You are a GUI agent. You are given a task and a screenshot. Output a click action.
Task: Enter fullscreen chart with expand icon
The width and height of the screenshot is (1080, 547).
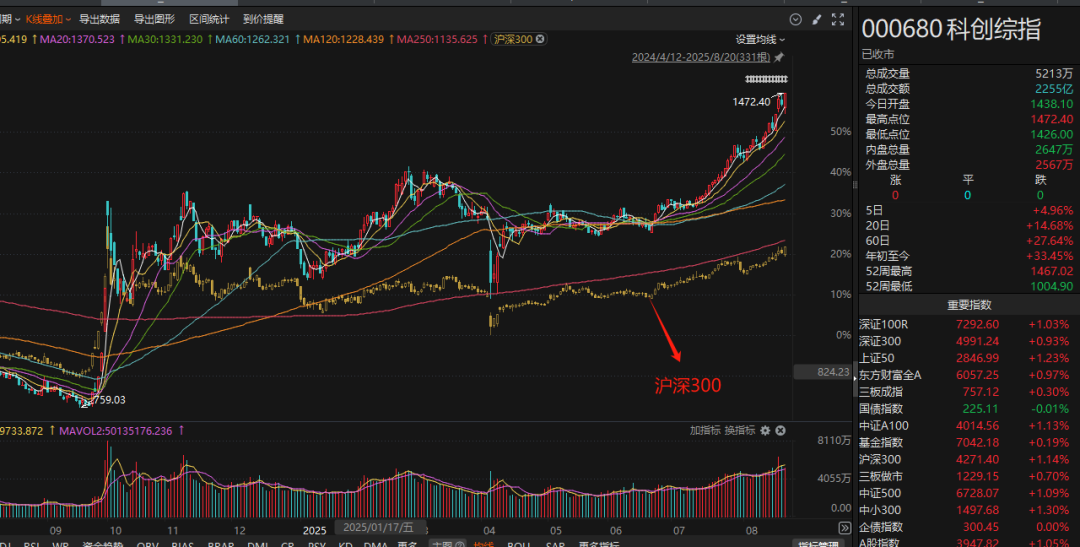836,19
